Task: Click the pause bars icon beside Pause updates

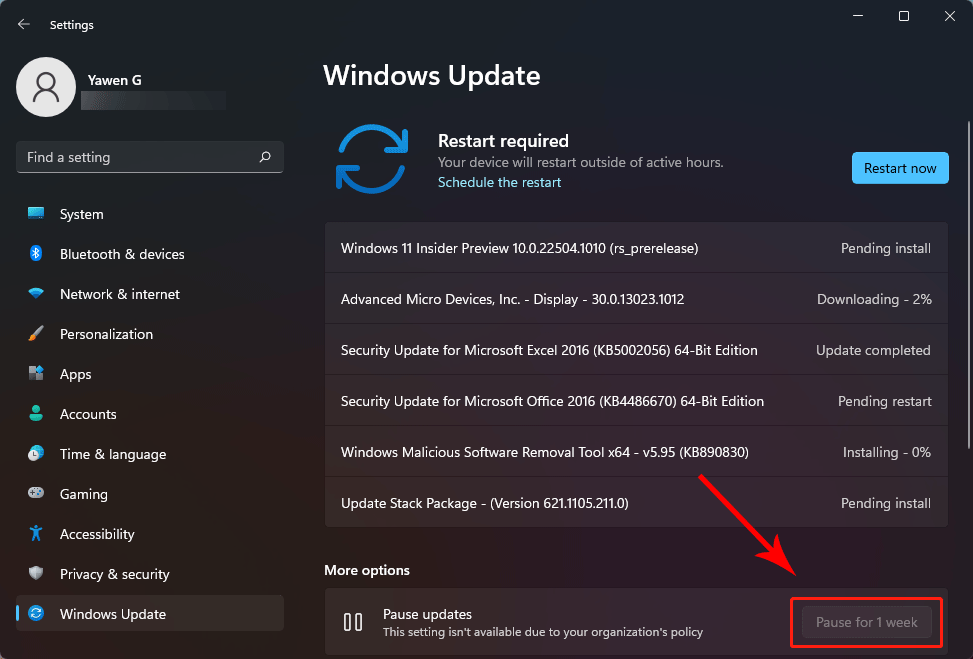Action: [x=353, y=622]
